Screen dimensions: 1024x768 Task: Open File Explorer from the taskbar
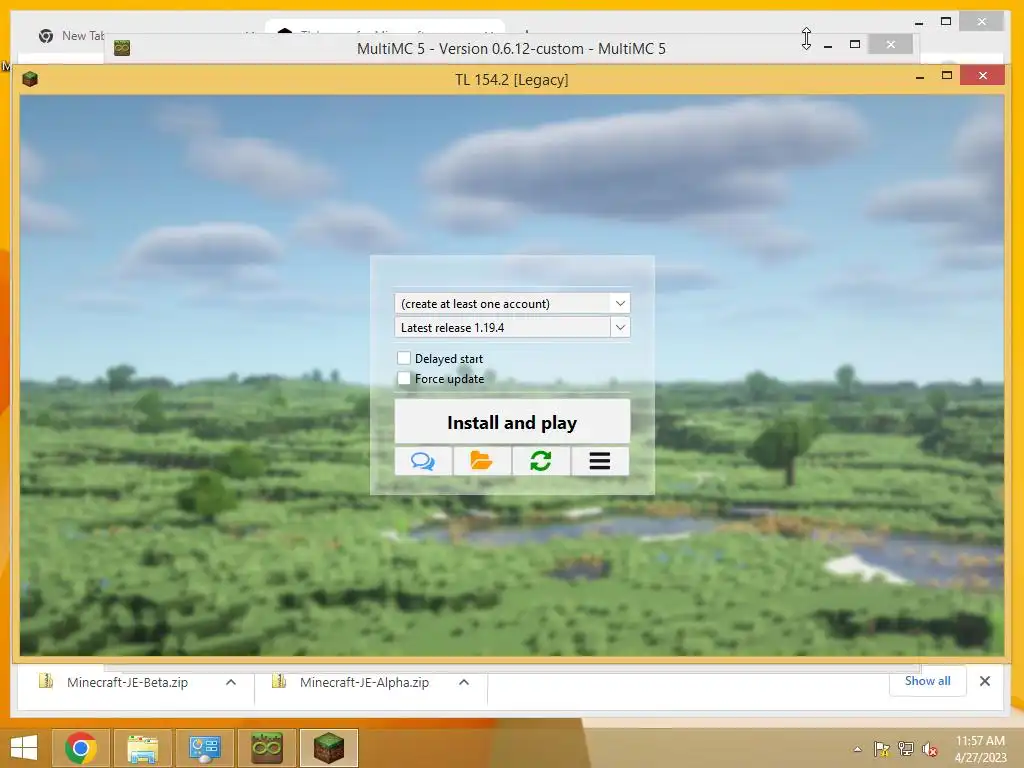(142, 748)
